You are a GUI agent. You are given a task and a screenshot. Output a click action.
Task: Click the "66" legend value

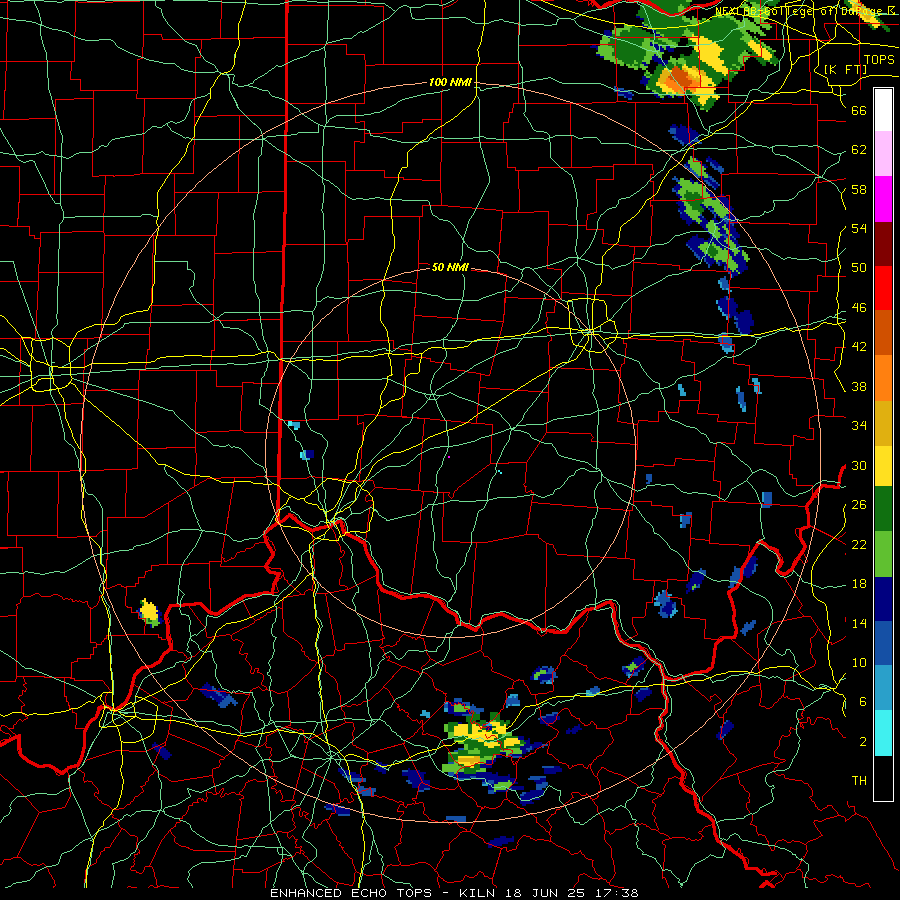coord(859,110)
